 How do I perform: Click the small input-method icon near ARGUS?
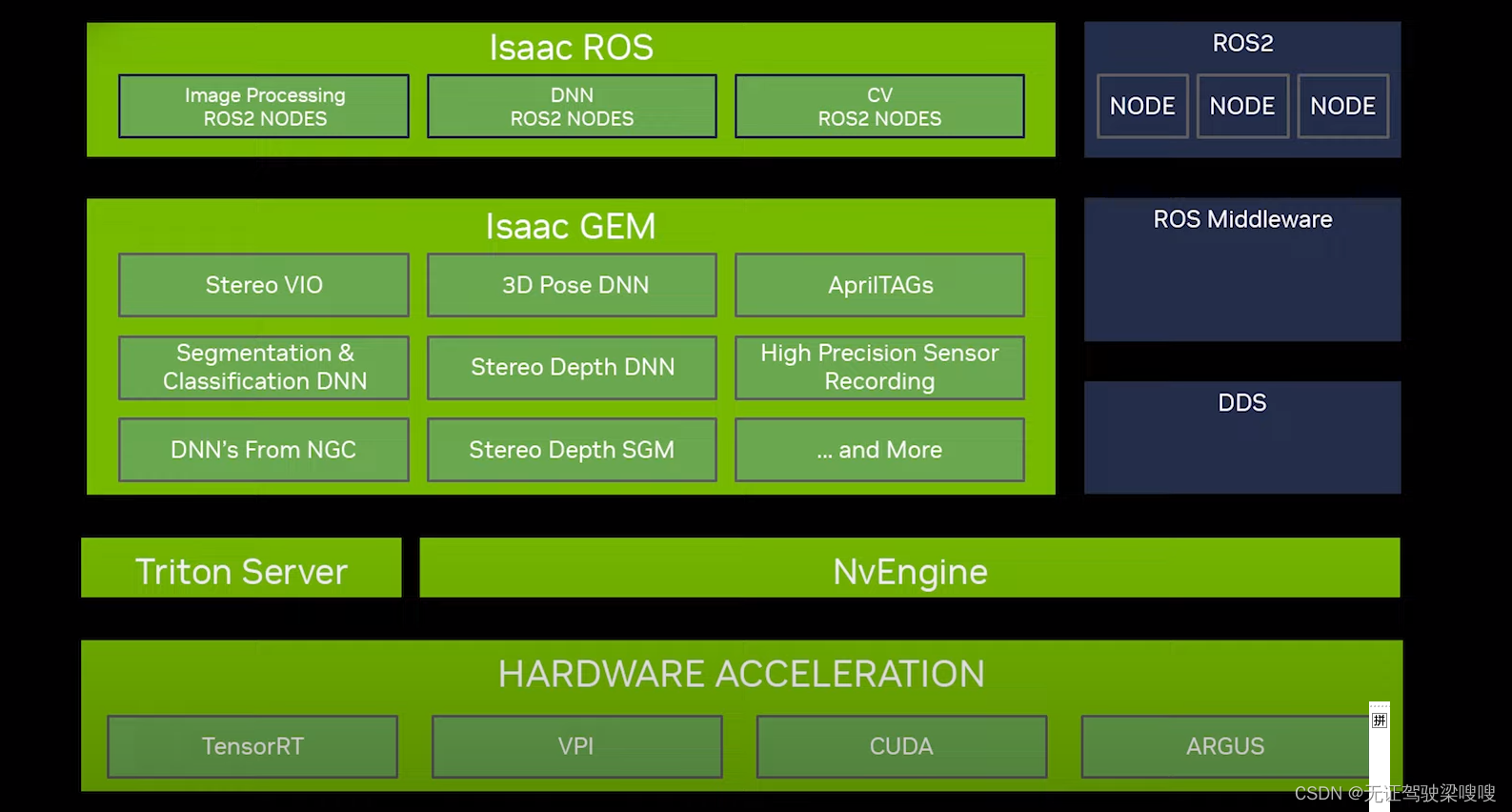(1380, 720)
